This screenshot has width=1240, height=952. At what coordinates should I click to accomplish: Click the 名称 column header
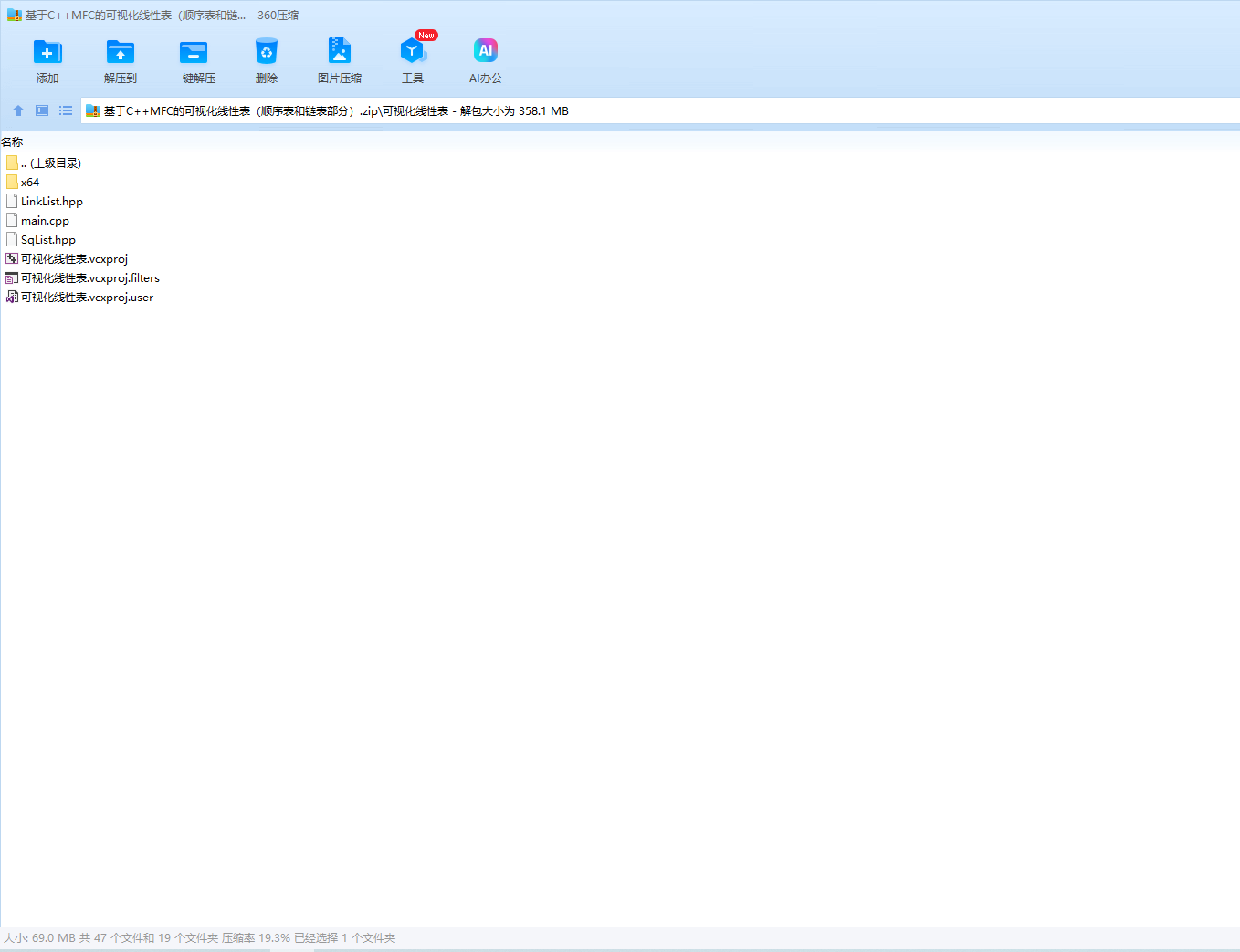[12, 141]
